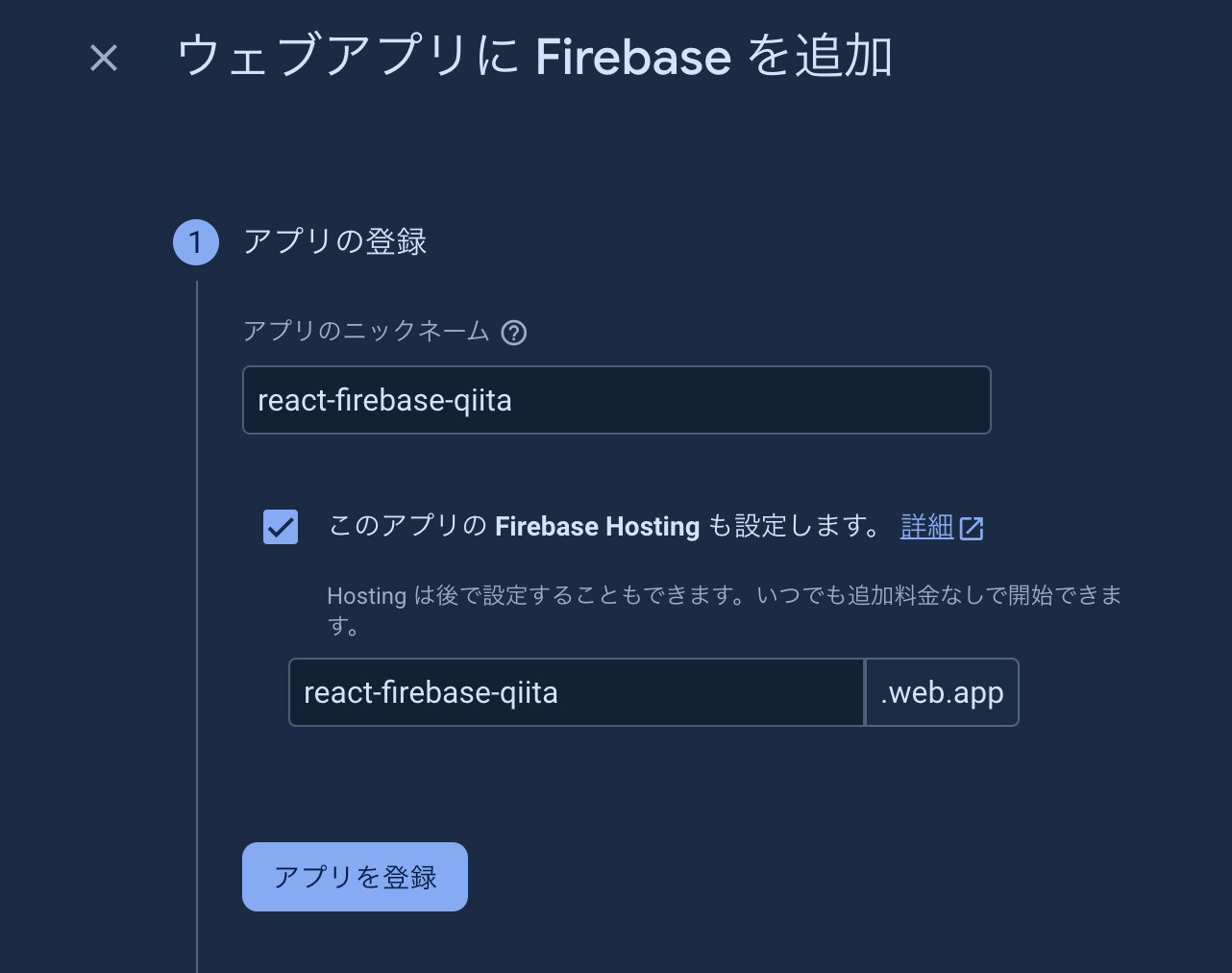Viewport: 1232px width, 973px height.
Task: Click the .web.app domain suffix segment
Action: 942,692
